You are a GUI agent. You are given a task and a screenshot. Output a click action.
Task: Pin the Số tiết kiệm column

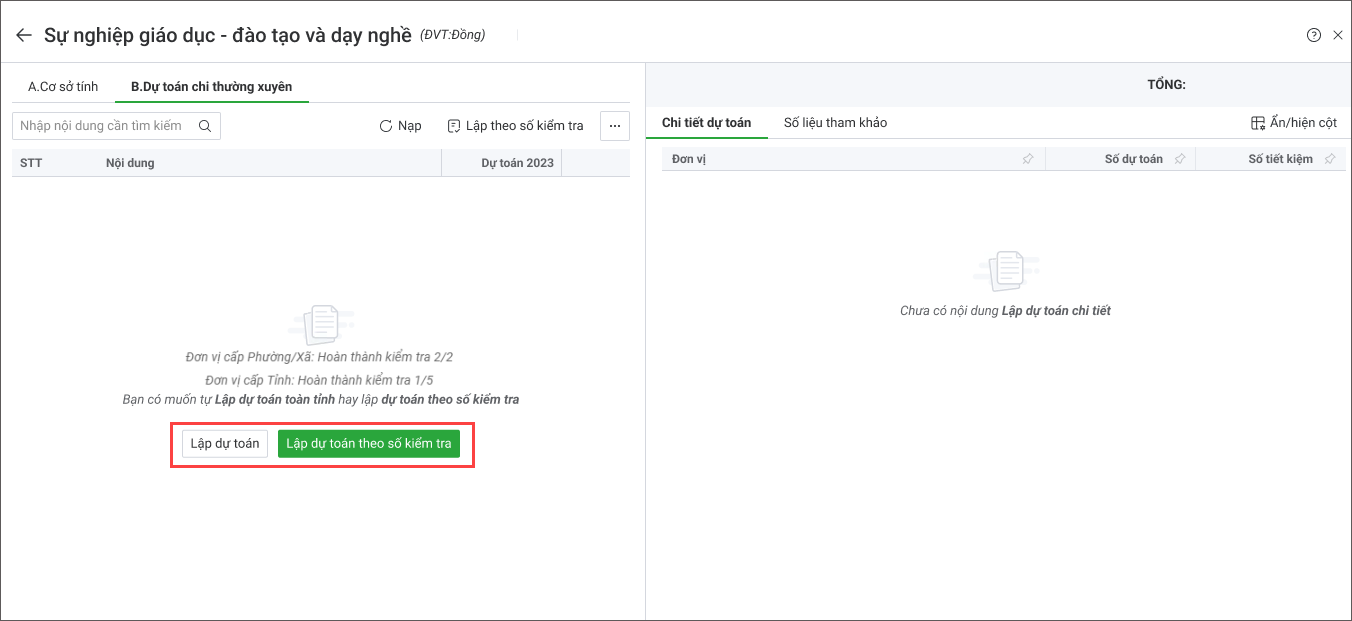[1329, 159]
